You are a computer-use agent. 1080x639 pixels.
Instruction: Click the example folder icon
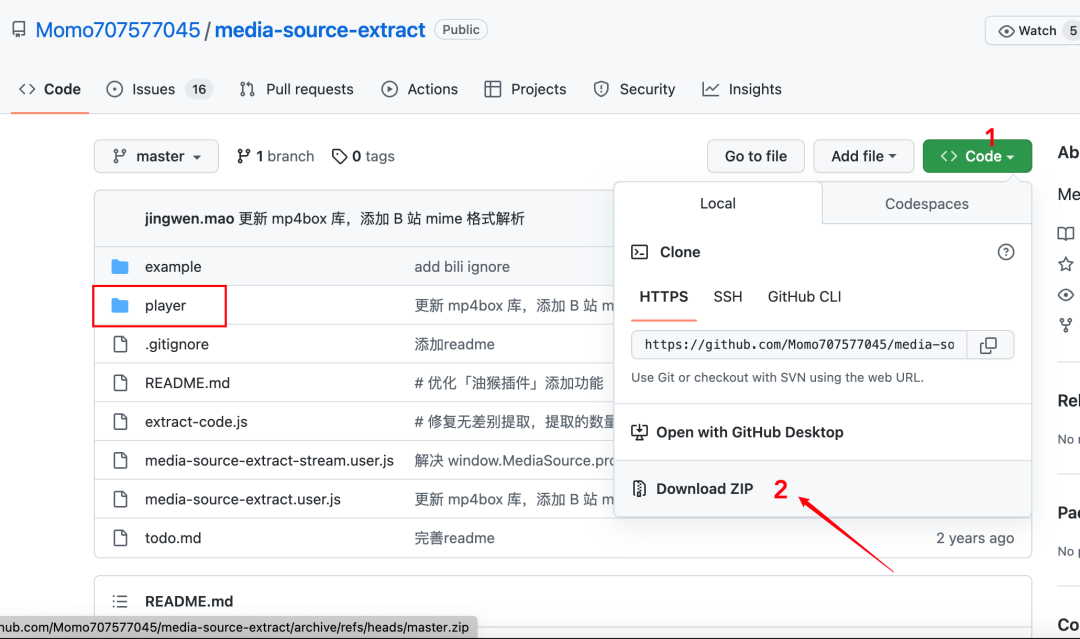click(120, 266)
